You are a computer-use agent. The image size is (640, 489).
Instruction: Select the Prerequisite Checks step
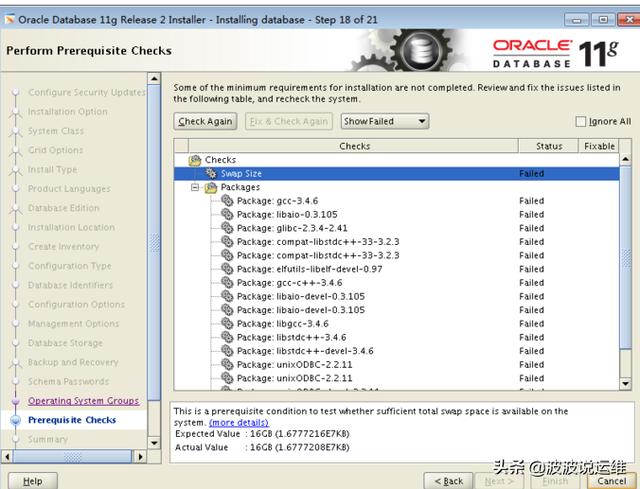(x=72, y=420)
